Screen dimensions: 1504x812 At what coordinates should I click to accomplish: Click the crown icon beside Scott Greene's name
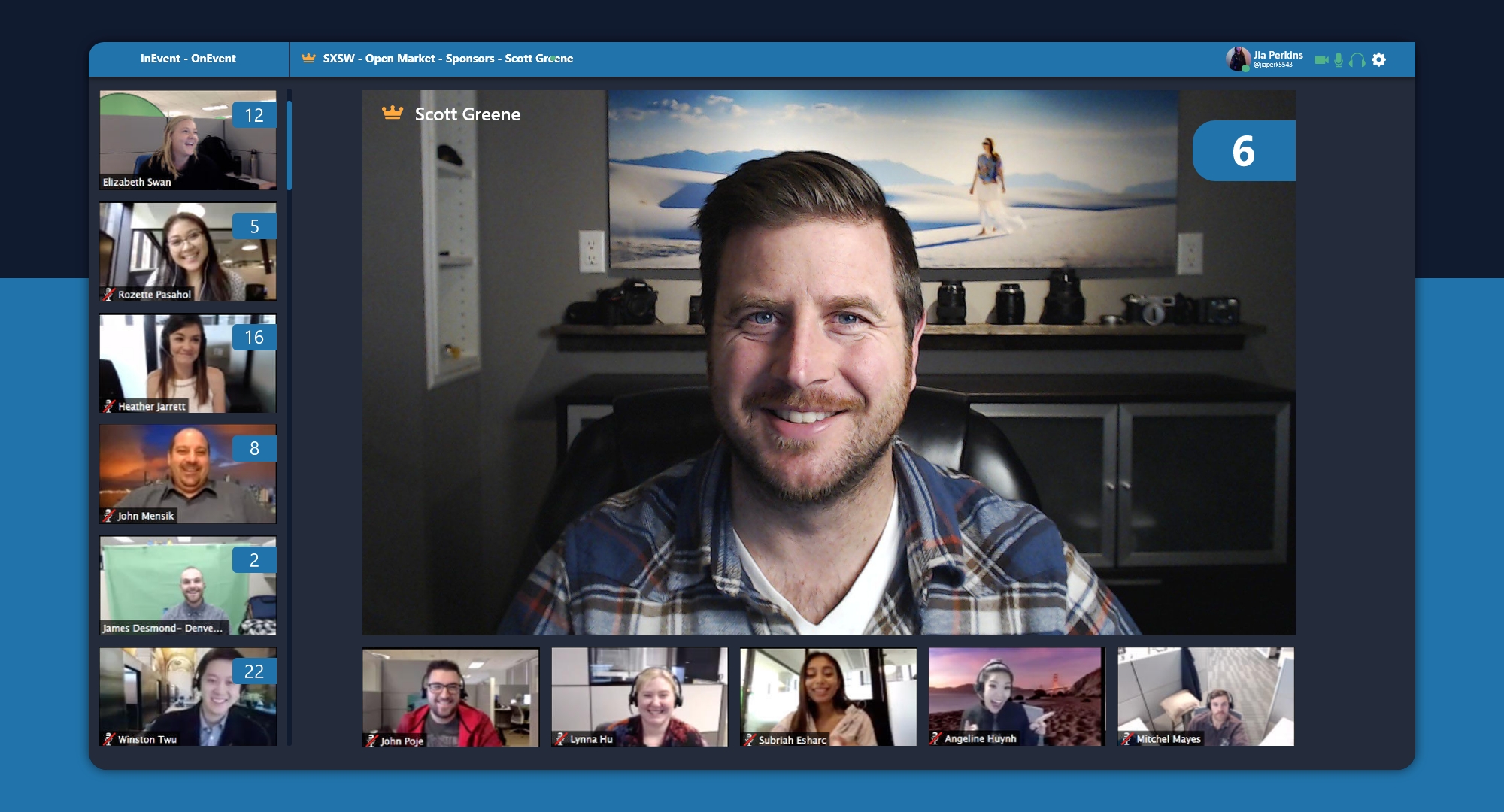click(390, 114)
